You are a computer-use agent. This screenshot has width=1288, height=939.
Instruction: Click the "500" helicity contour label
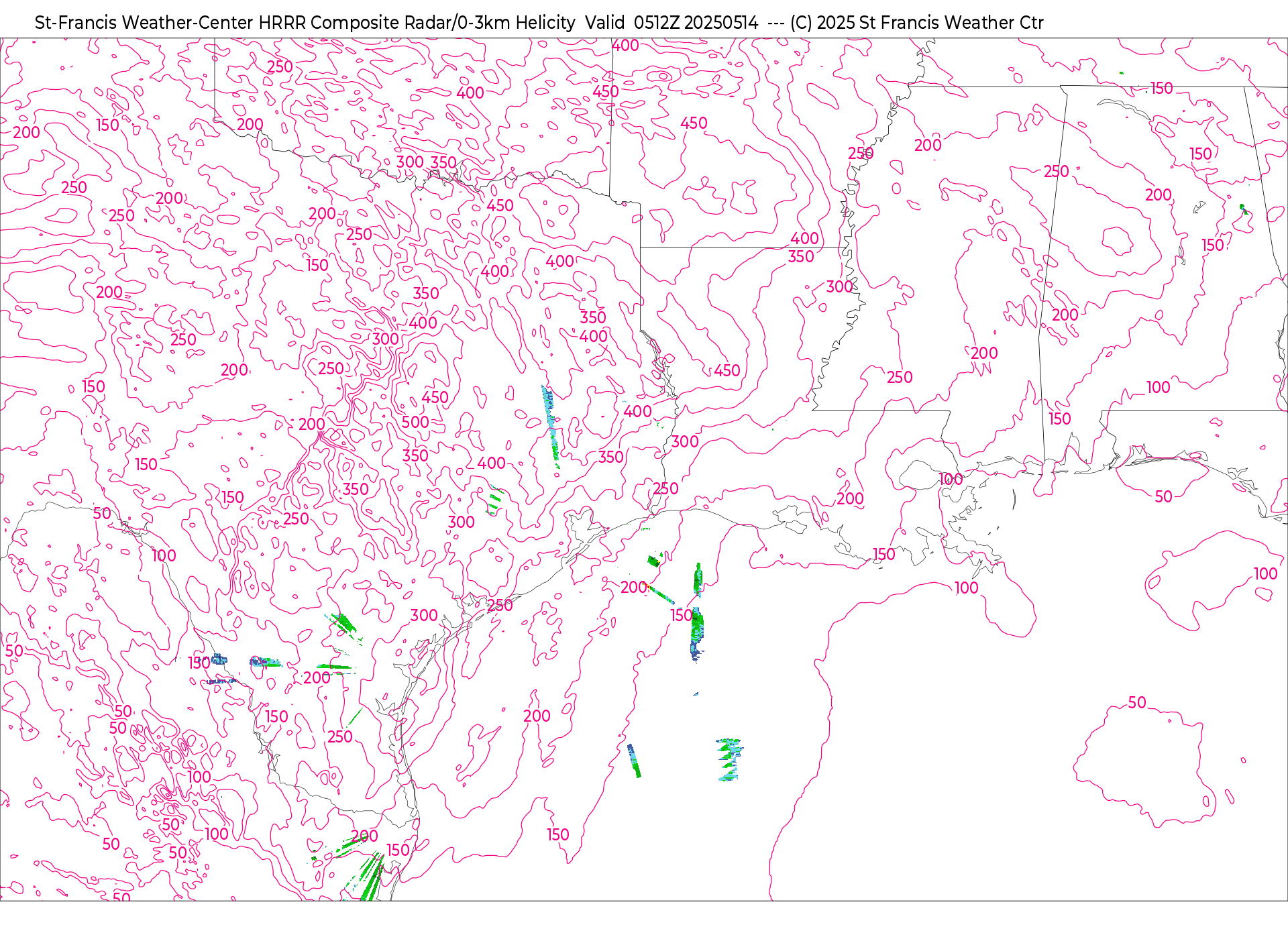click(415, 422)
